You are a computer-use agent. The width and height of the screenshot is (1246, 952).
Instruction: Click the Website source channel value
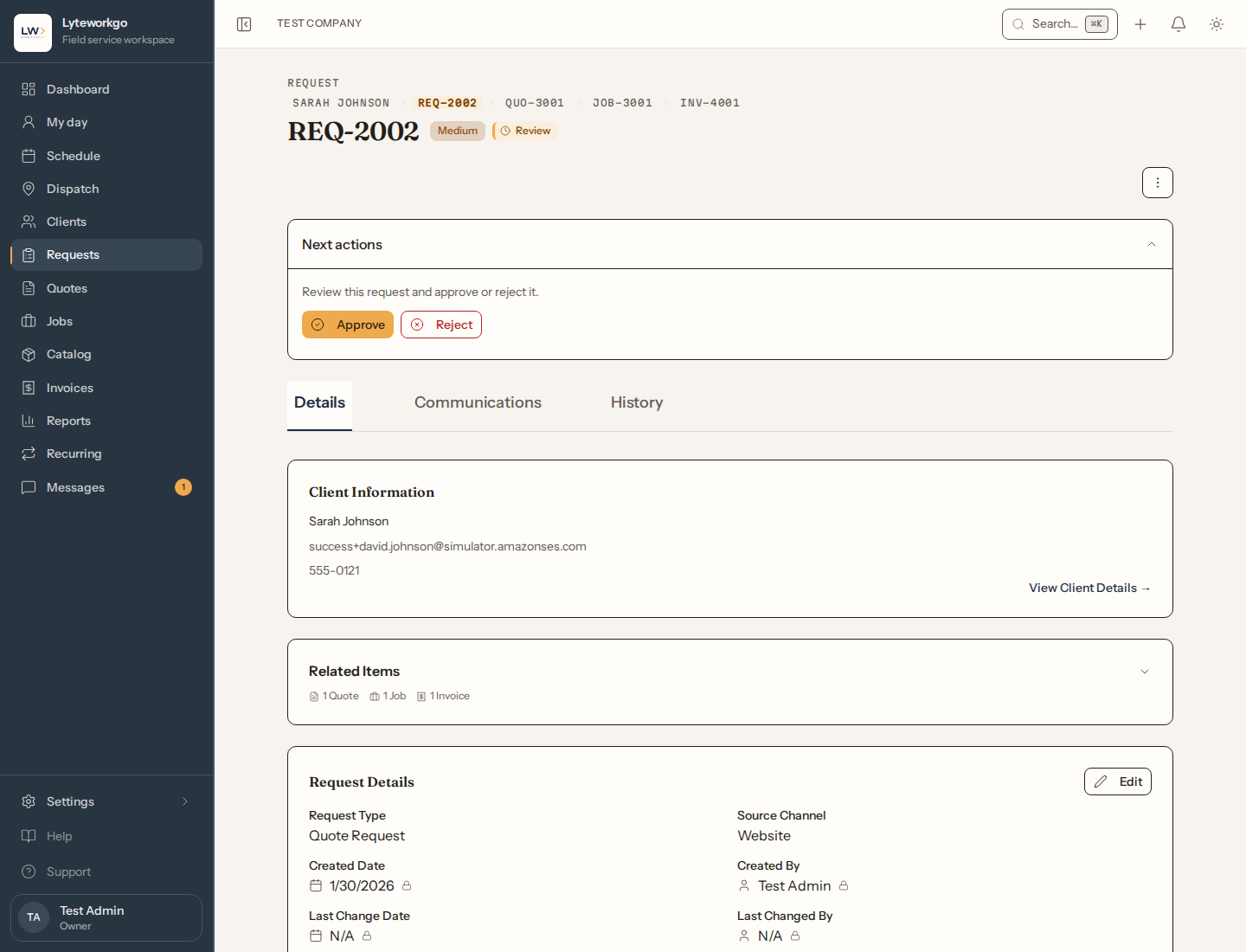tap(764, 835)
